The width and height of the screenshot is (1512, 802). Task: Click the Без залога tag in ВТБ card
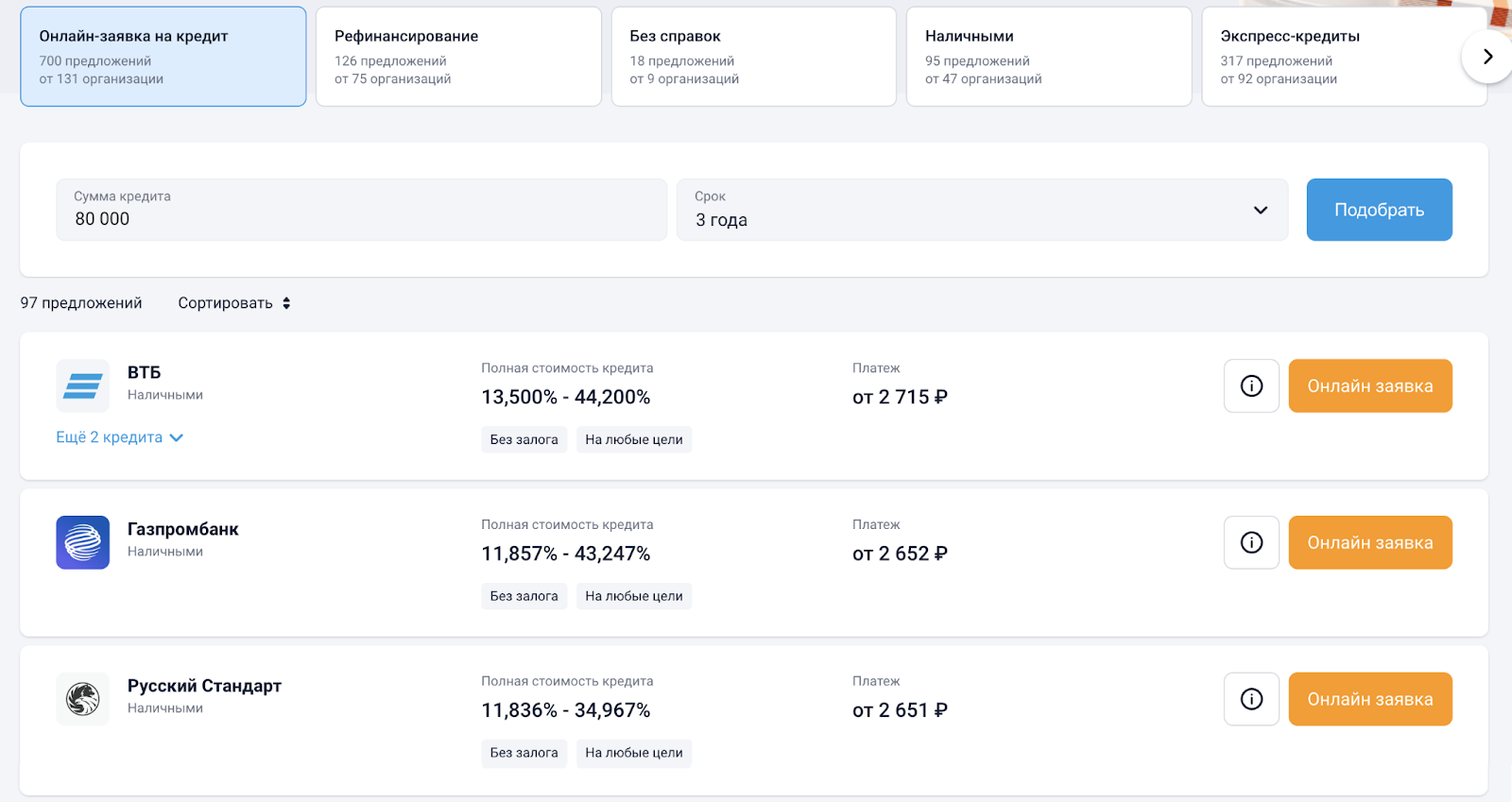pyautogui.click(x=524, y=439)
